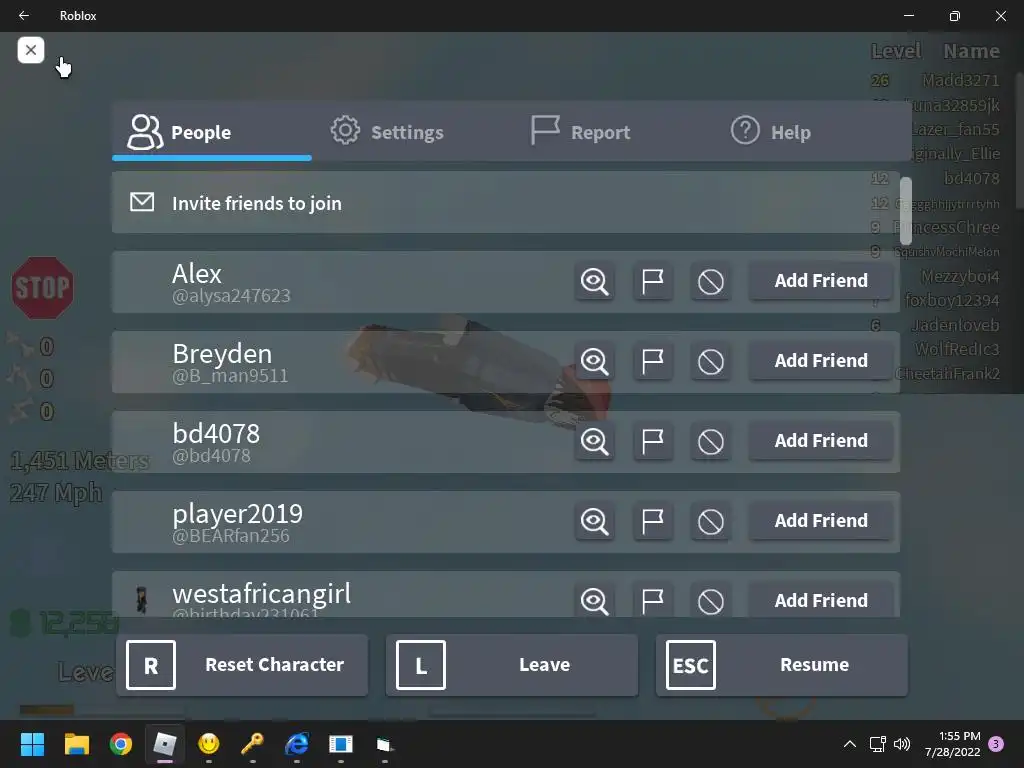Add player2019 as a friend
The height and width of the screenshot is (768, 1024).
(821, 520)
